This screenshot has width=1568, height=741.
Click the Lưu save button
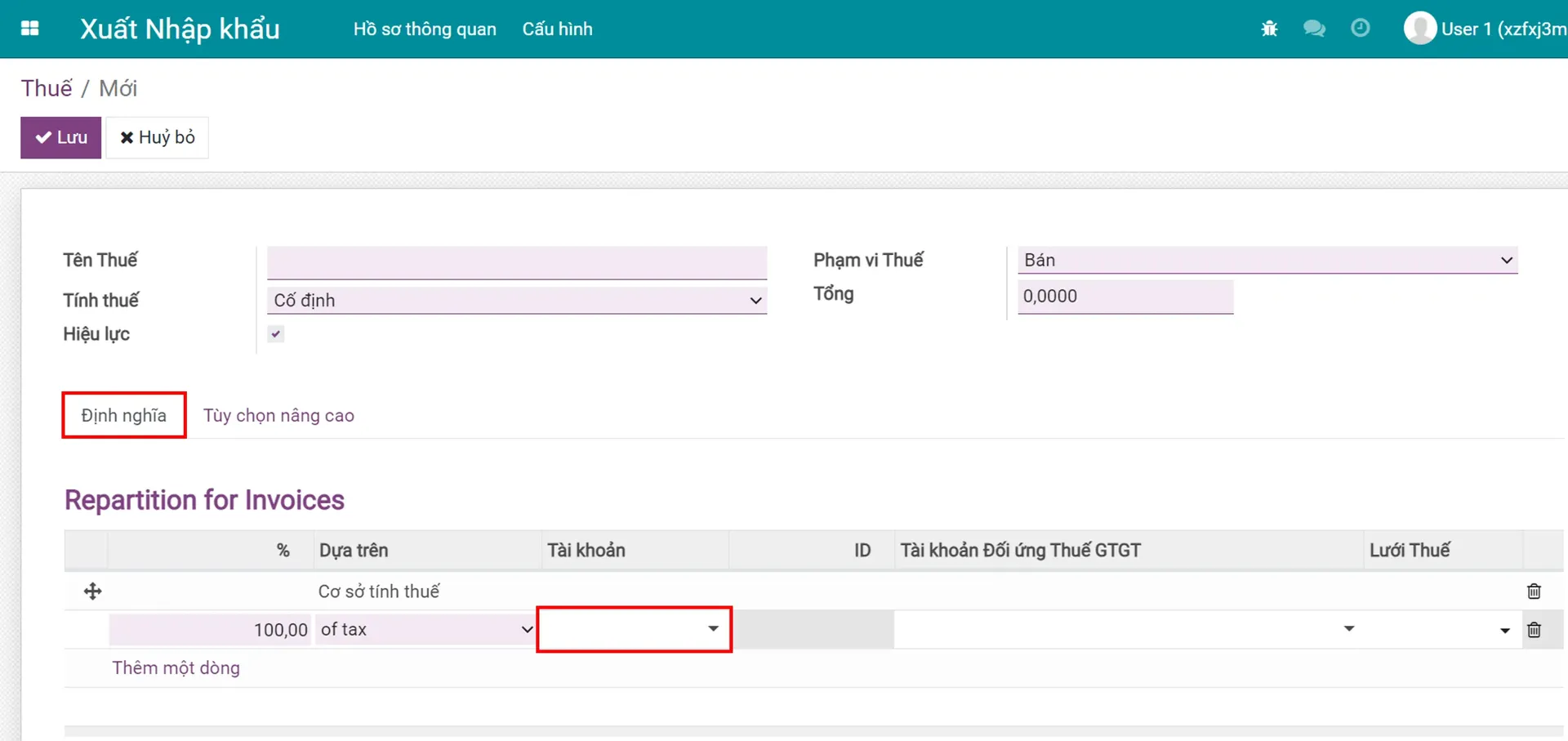pos(61,137)
